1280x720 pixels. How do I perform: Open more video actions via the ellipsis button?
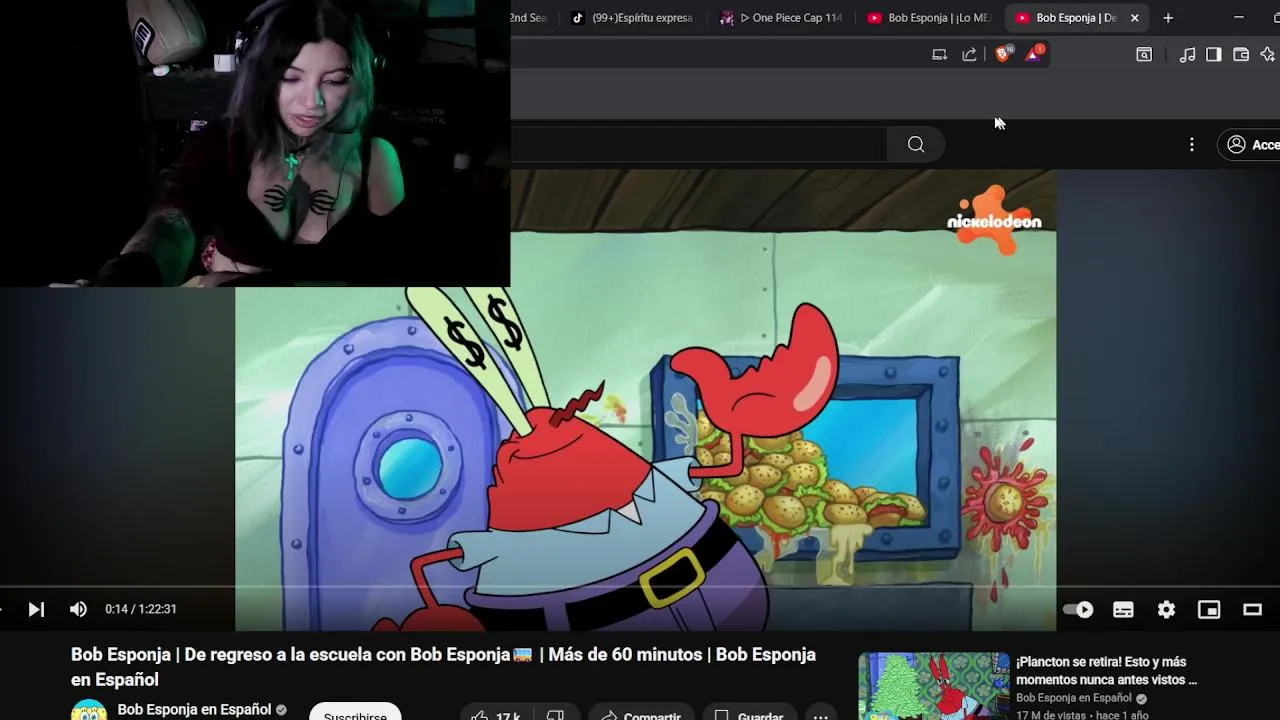coord(820,713)
